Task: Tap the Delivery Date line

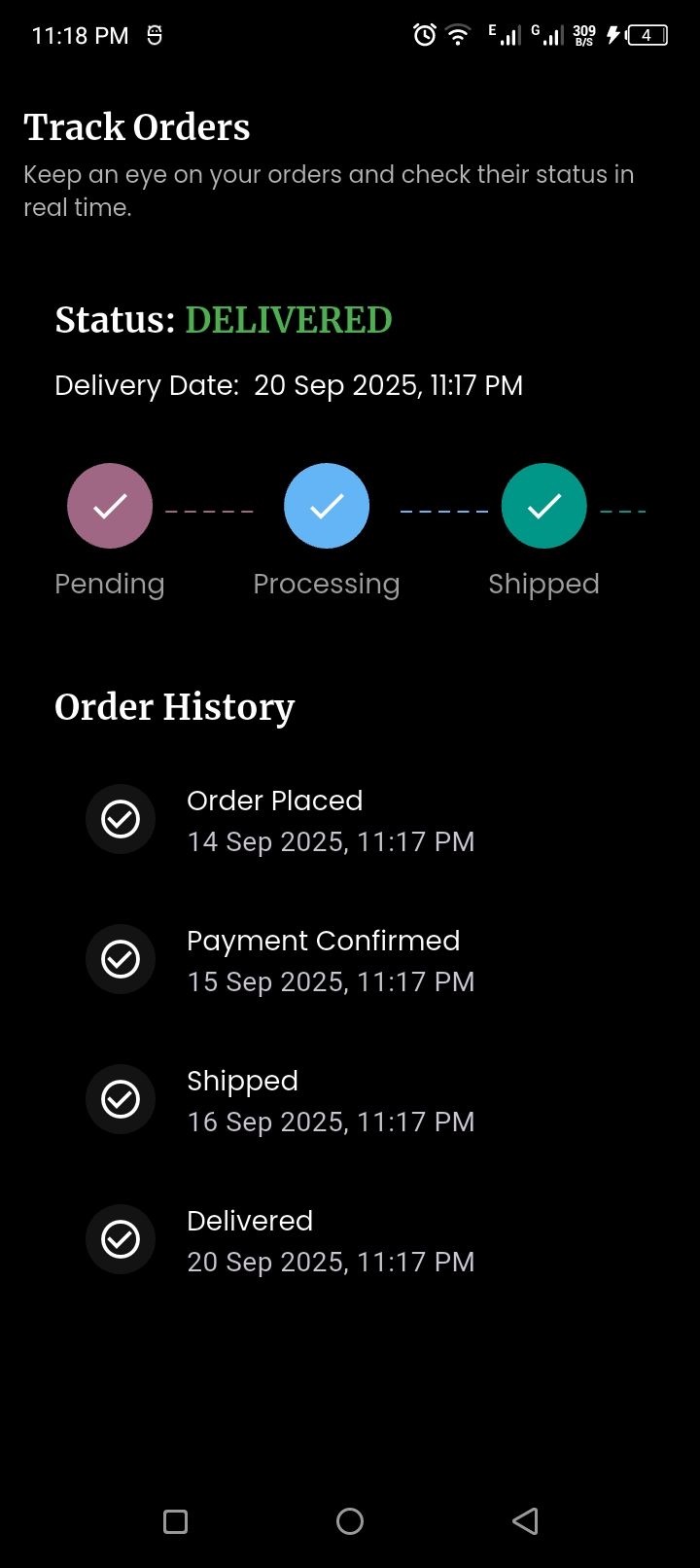Action: point(289,385)
